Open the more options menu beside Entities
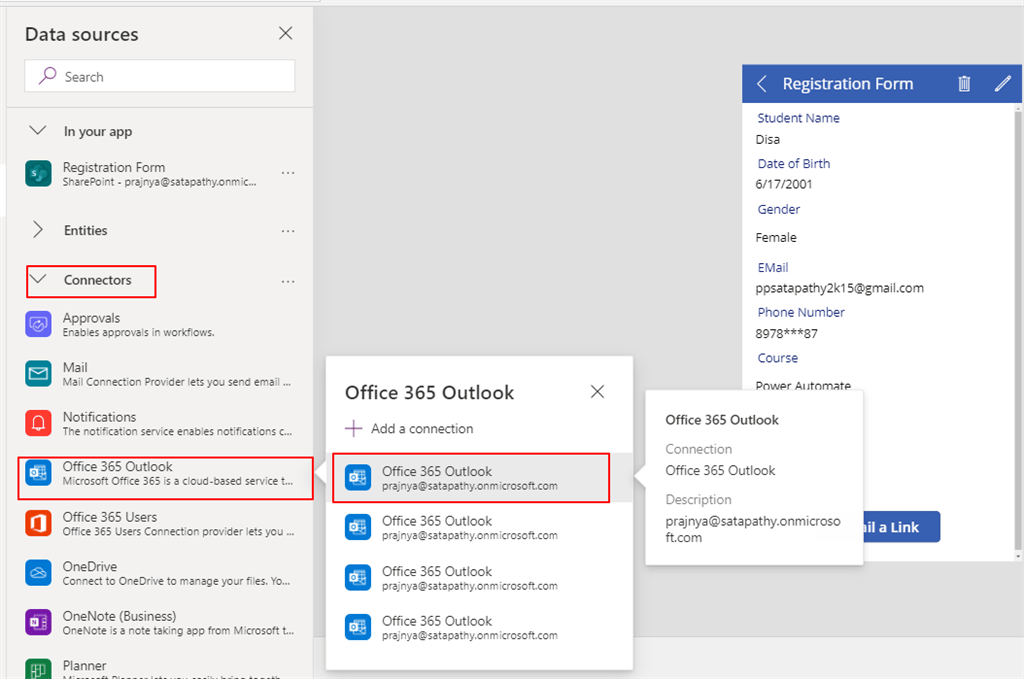This screenshot has width=1024, height=679. [x=288, y=230]
